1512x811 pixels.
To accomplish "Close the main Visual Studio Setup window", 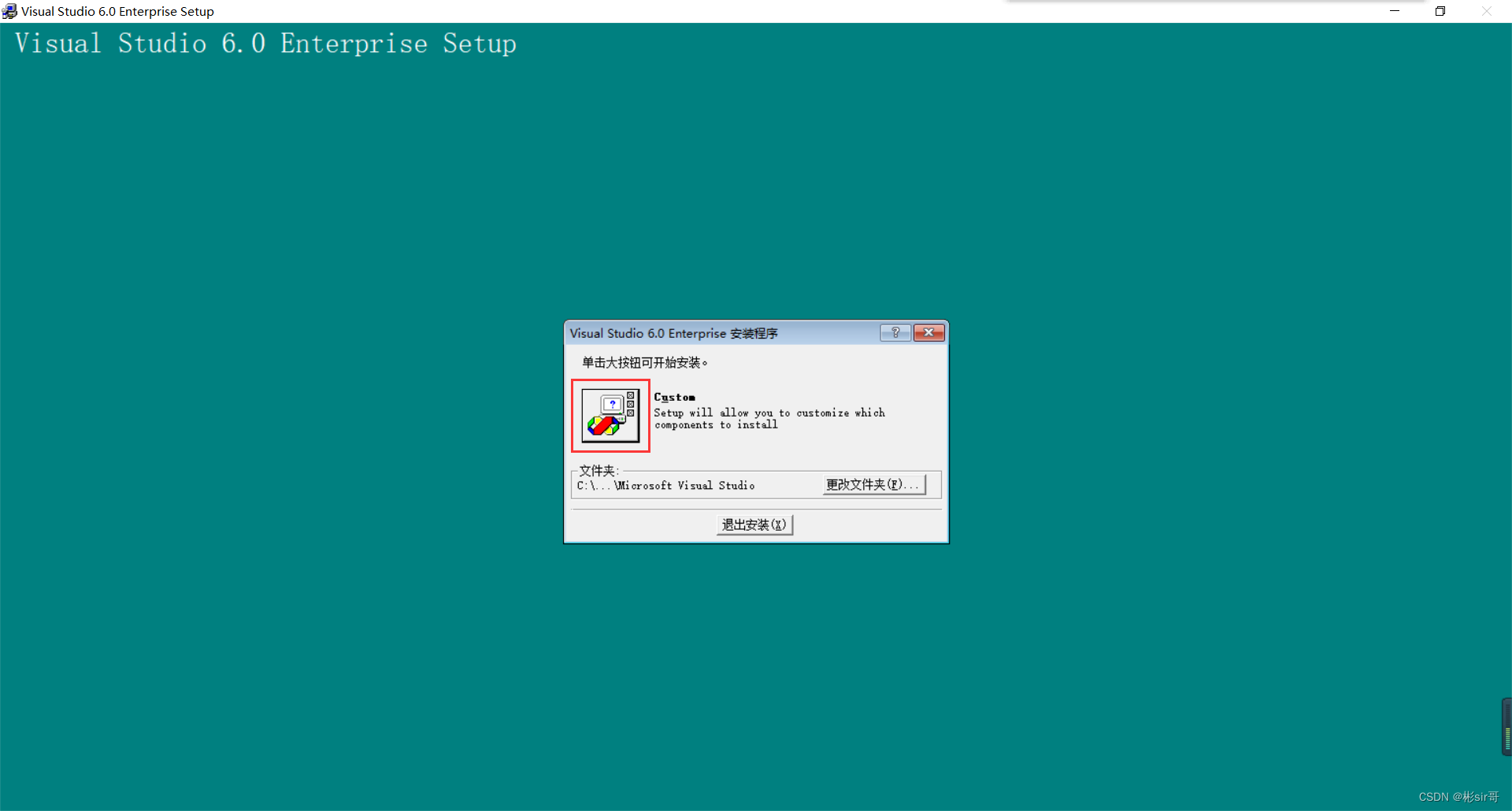I will pyautogui.click(x=1487, y=11).
